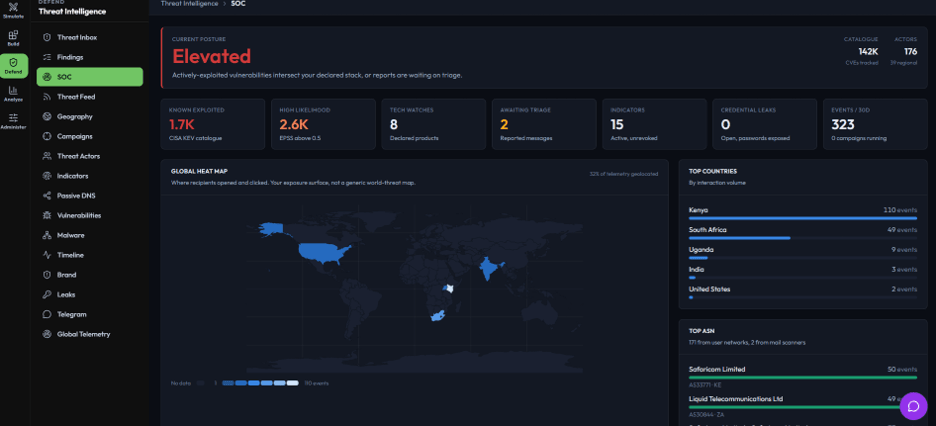Select Malware in the sidebar

[90, 235]
